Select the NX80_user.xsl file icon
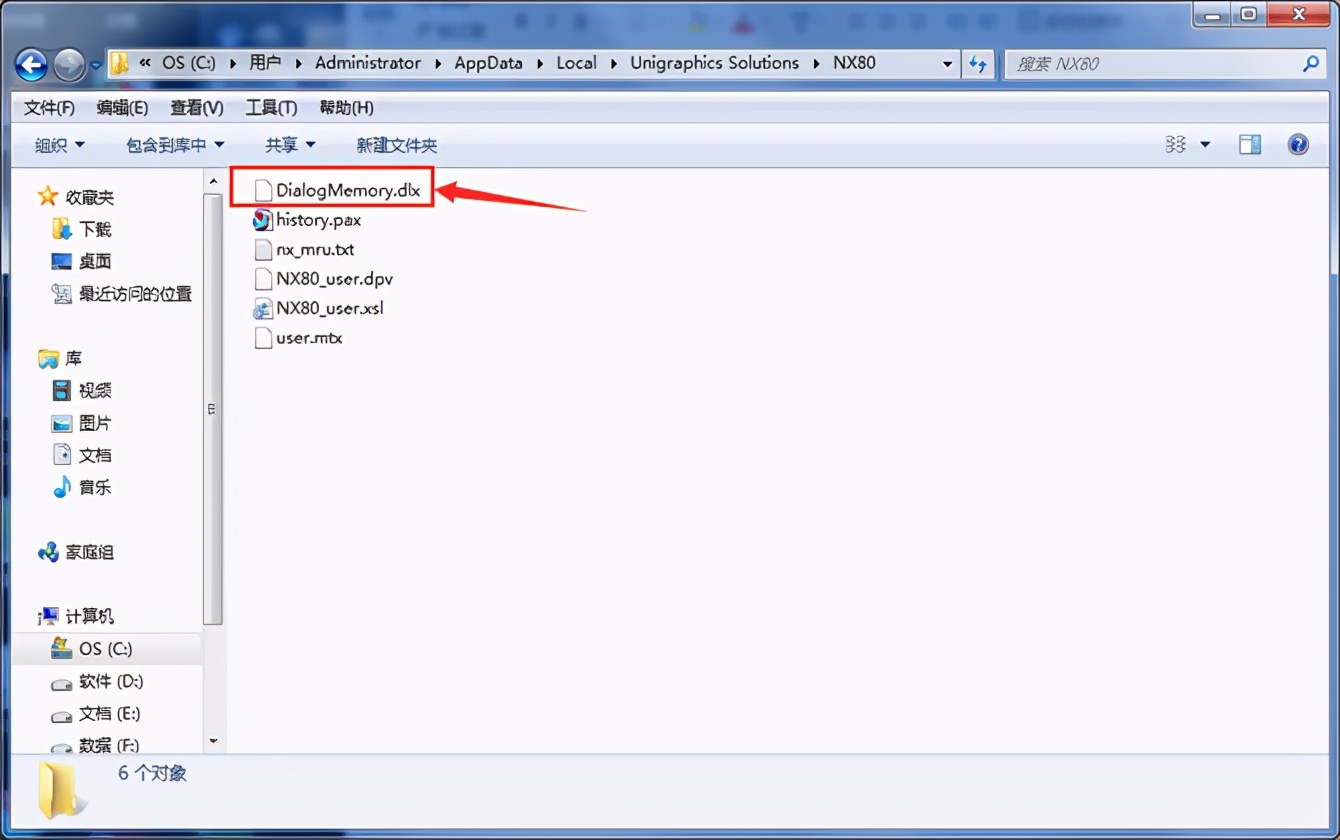The height and width of the screenshot is (840, 1340). pos(263,308)
